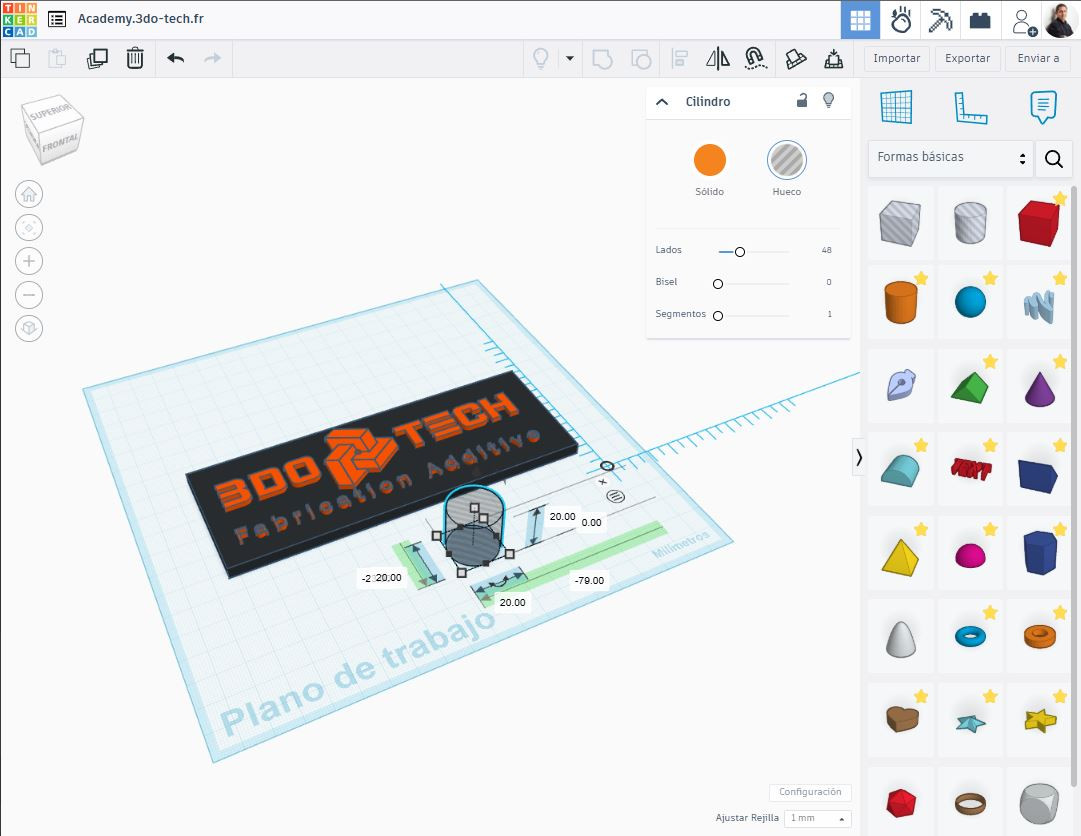Search the shapes library
This screenshot has height=836, width=1081.
coord(1053,159)
